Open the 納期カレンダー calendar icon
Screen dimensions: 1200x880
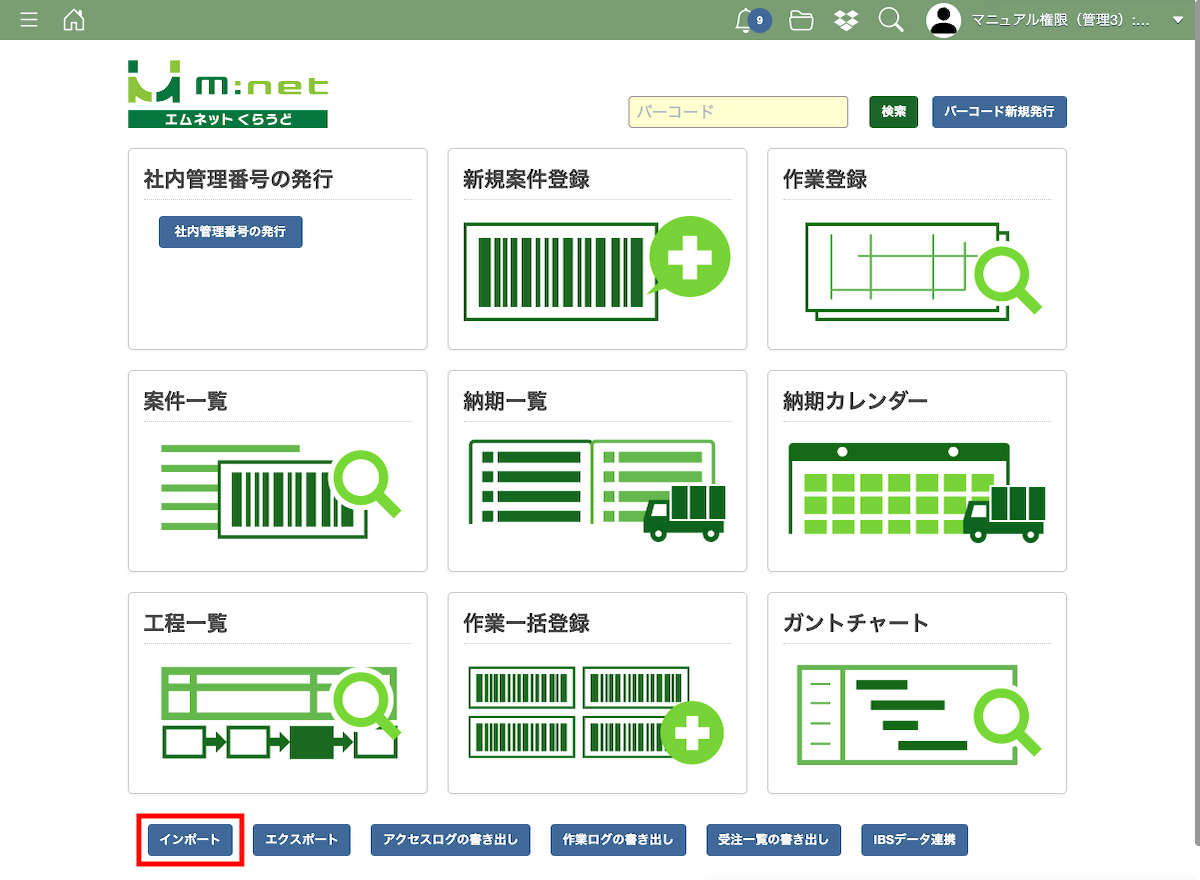[916, 491]
